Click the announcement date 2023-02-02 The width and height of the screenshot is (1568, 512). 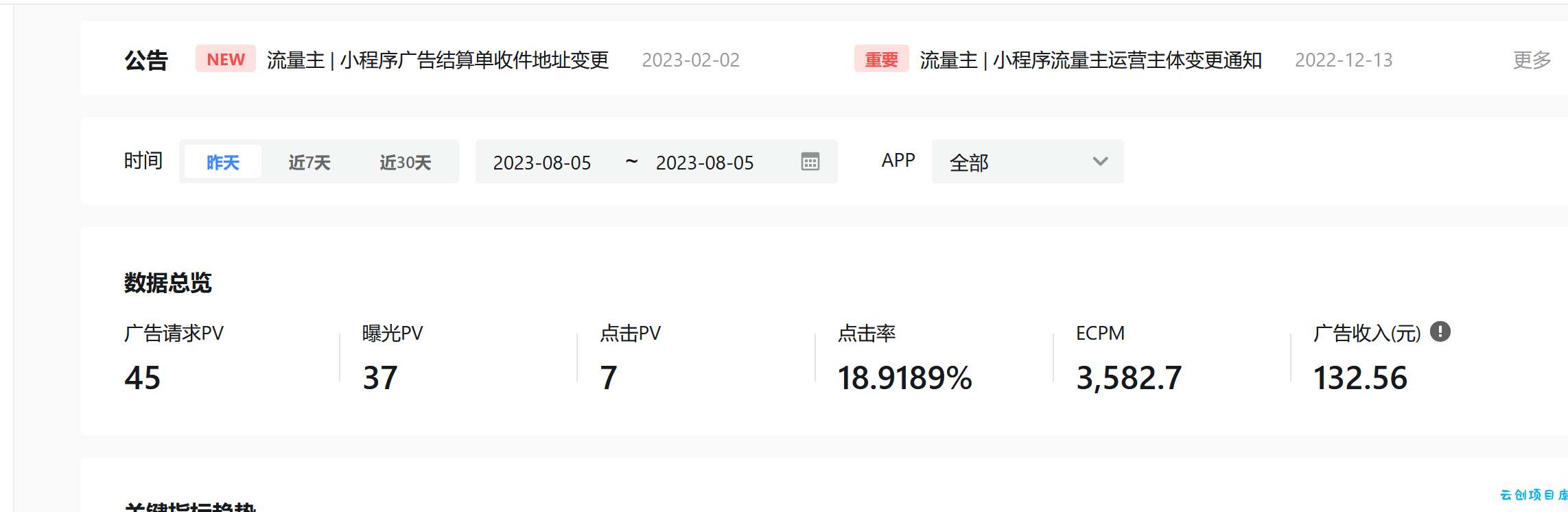[x=691, y=60]
